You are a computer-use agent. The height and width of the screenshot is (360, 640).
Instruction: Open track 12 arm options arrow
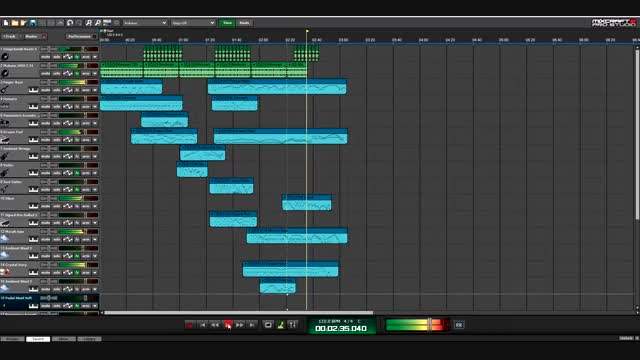(95, 240)
